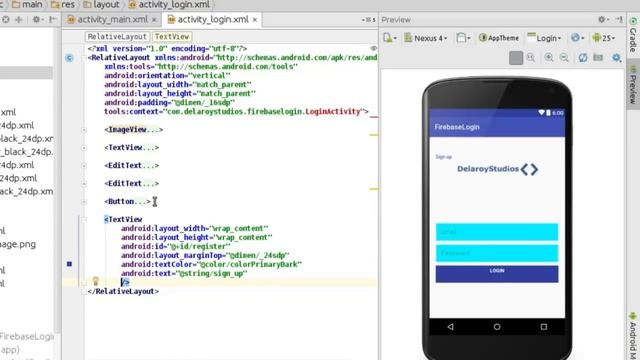Screen dimensions: 640x360
Task: Open Preview panel gear options
Action: [x=603, y=19]
